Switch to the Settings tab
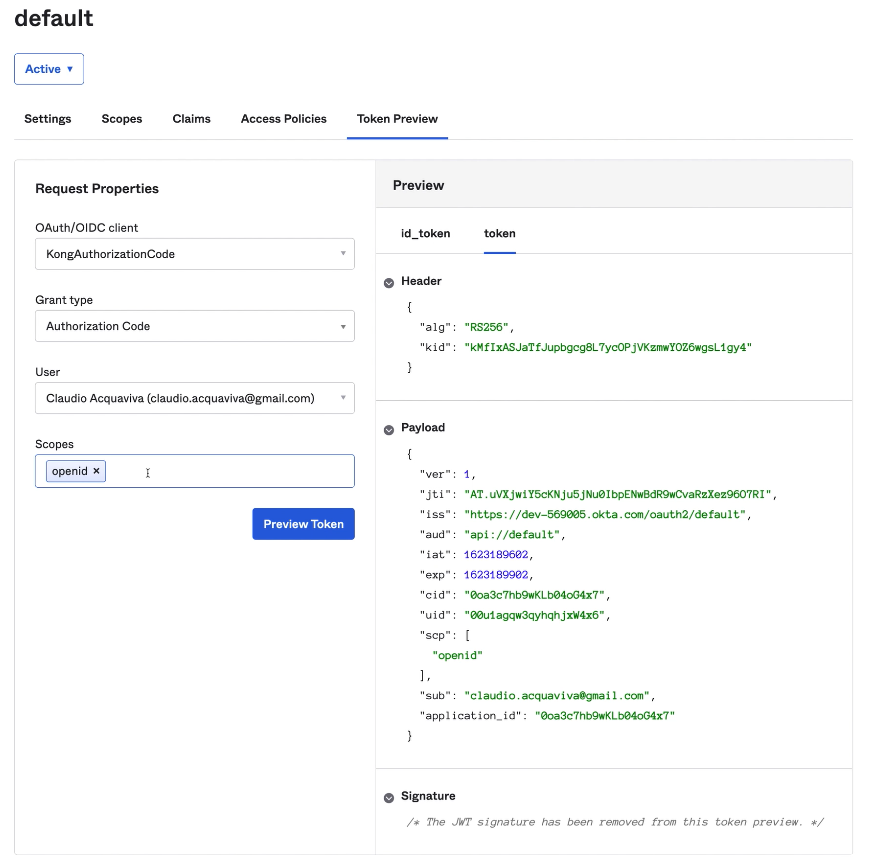This screenshot has width=874, height=866. [x=48, y=119]
